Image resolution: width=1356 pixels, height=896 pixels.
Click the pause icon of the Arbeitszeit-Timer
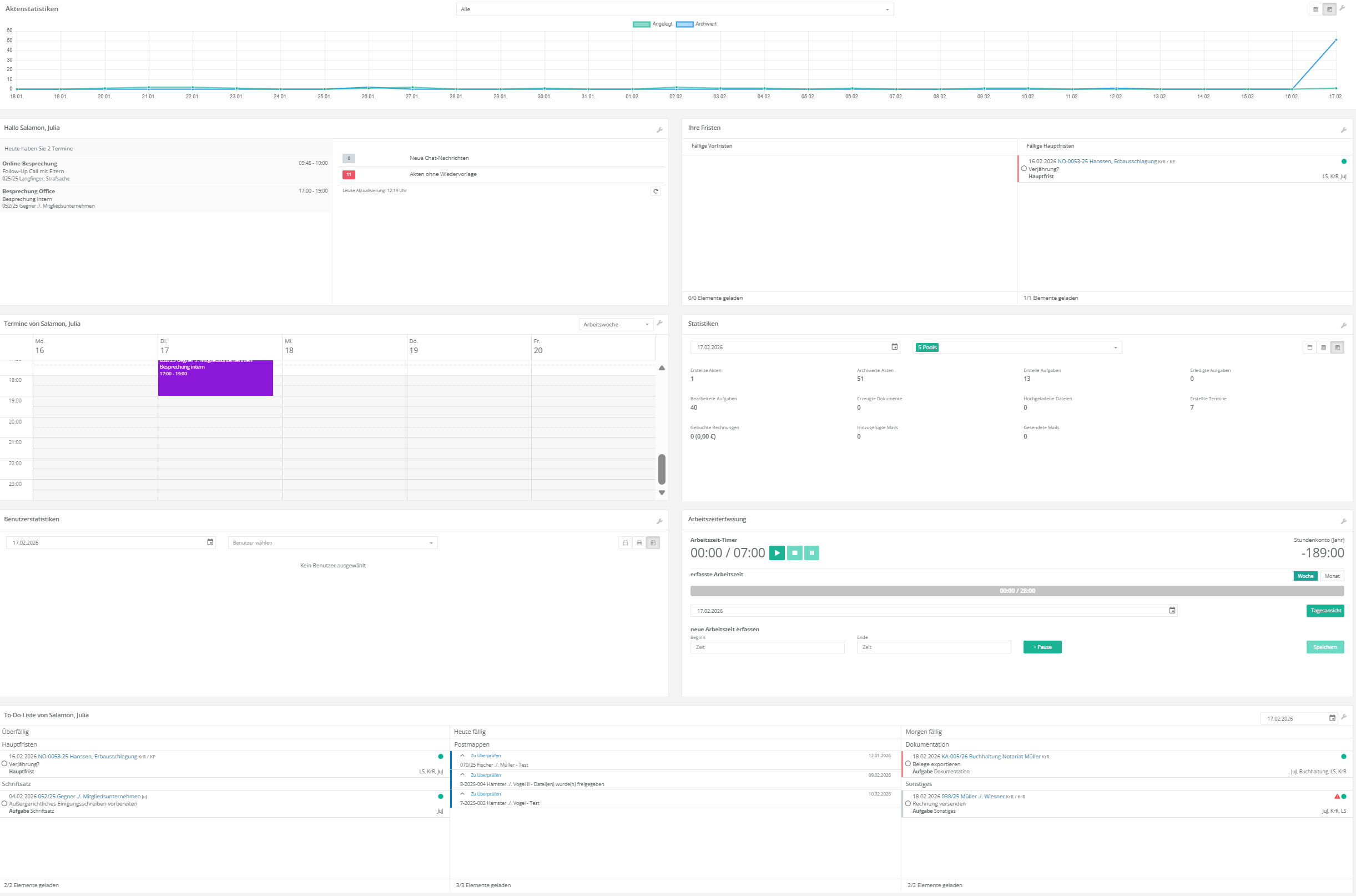811,552
